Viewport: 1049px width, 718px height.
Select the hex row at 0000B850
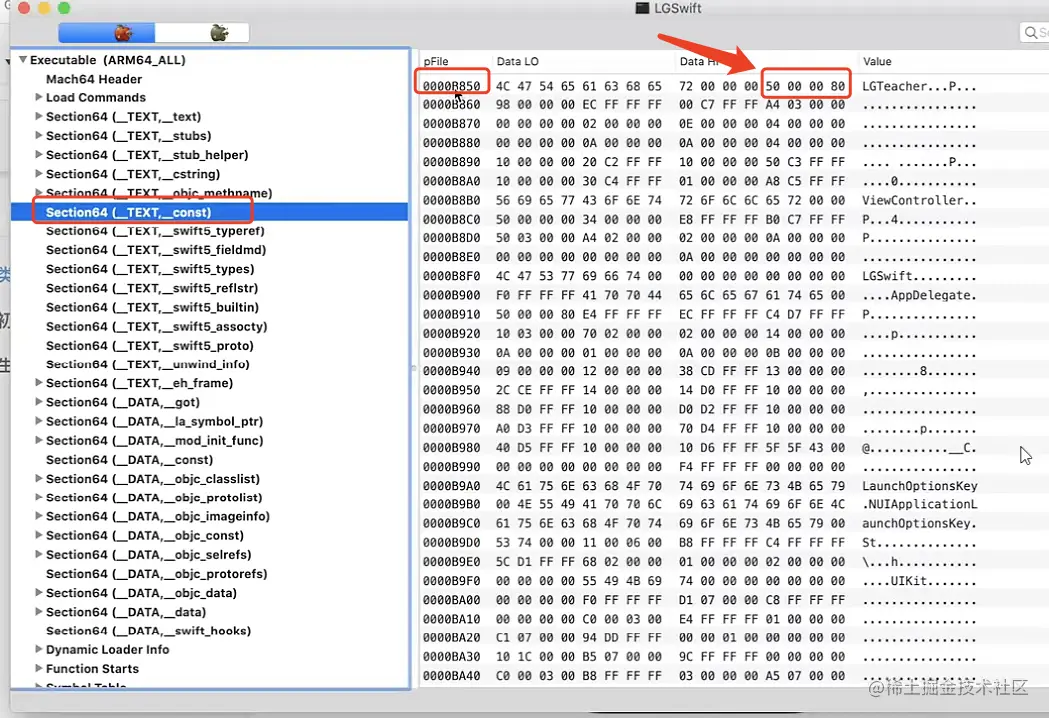click(734, 86)
